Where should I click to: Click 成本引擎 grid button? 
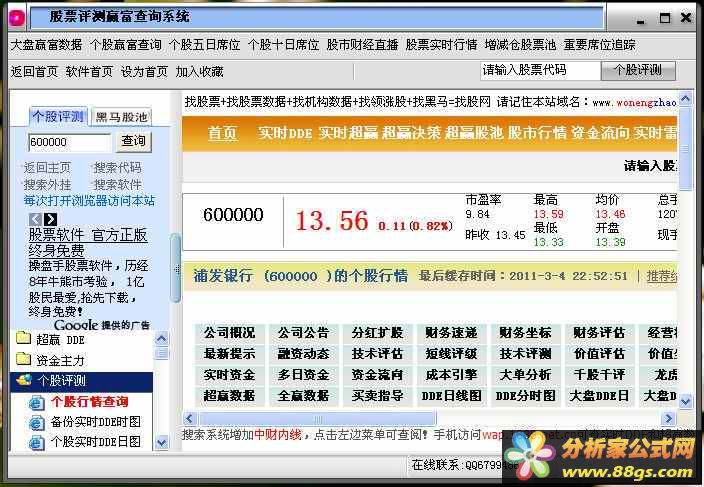tap(452, 375)
